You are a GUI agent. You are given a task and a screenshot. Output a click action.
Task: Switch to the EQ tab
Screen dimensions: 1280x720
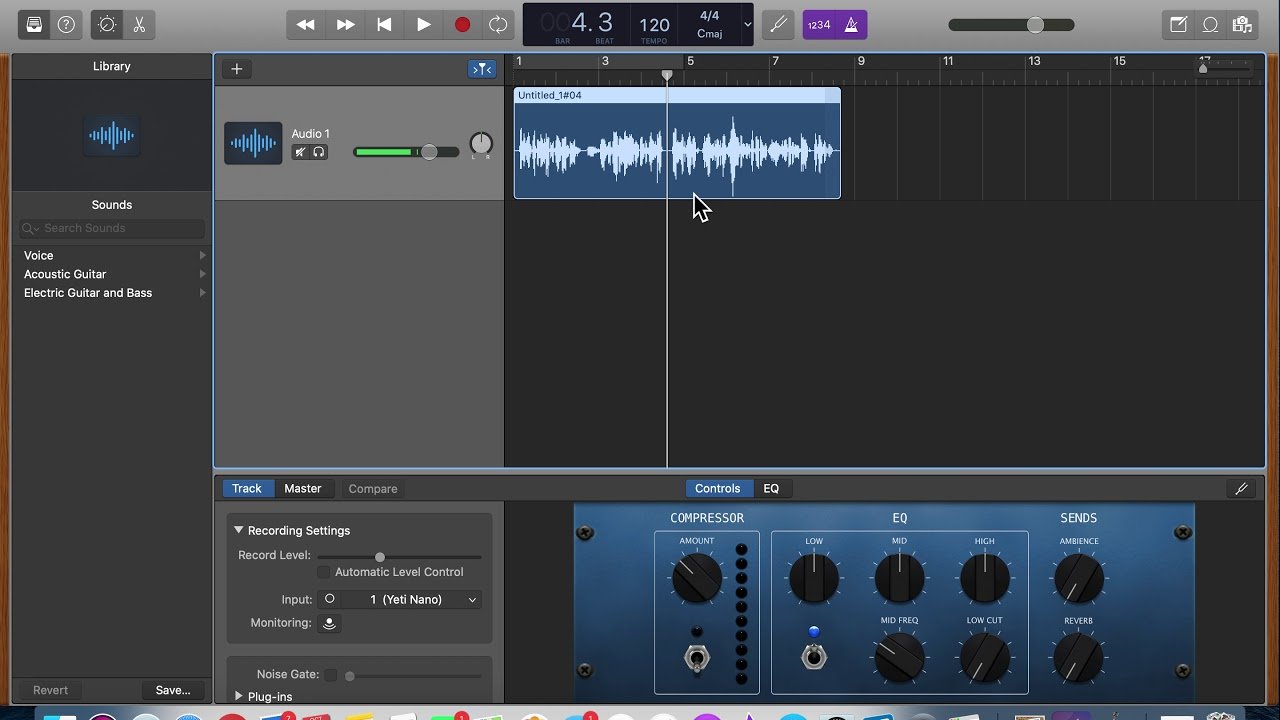click(x=771, y=489)
